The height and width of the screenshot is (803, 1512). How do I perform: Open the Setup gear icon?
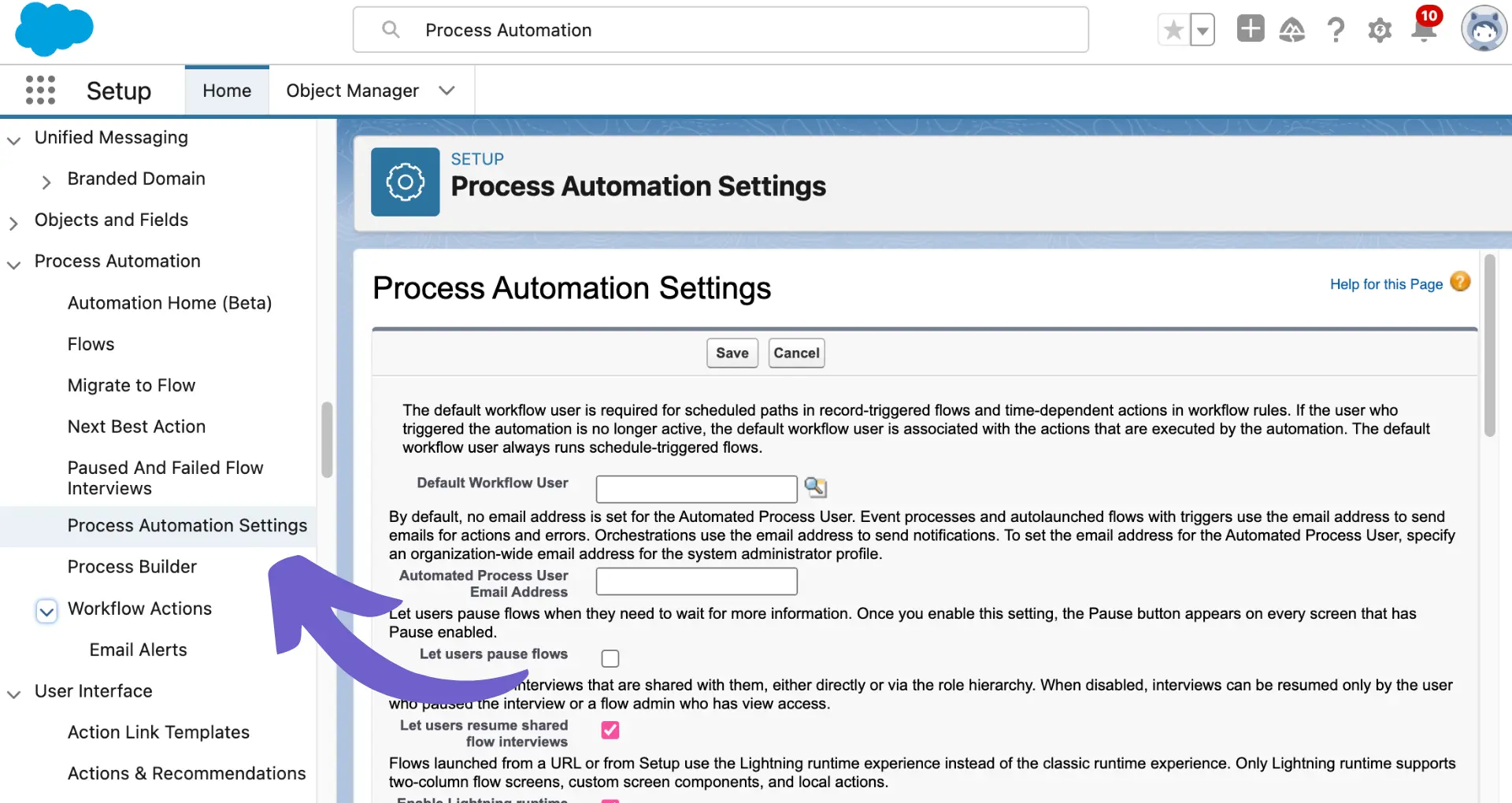coord(1380,30)
